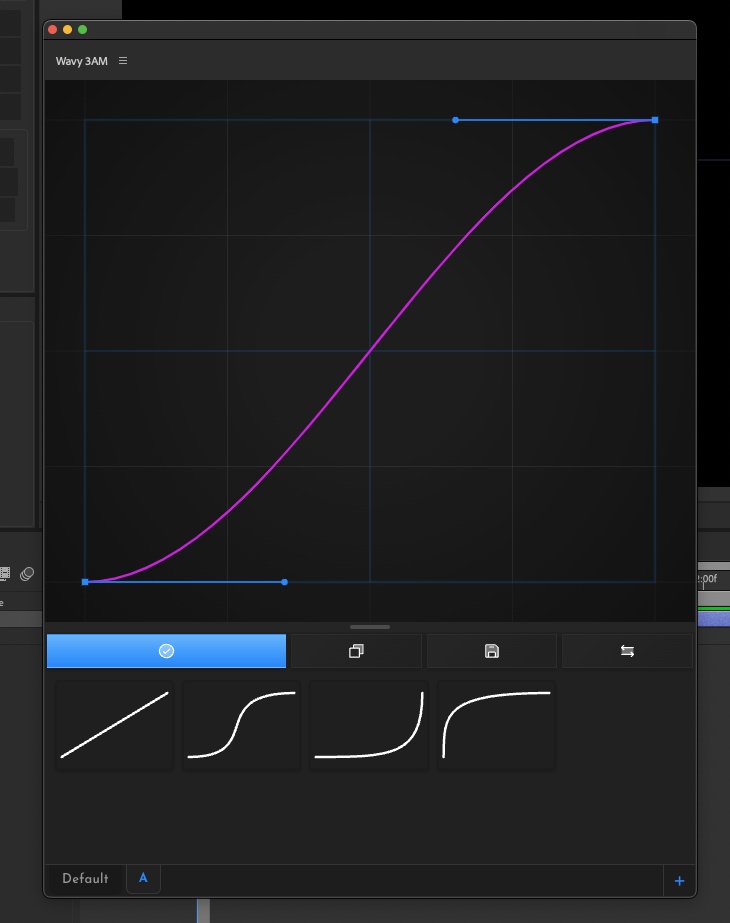Switch to the A preset tab

[143, 878]
